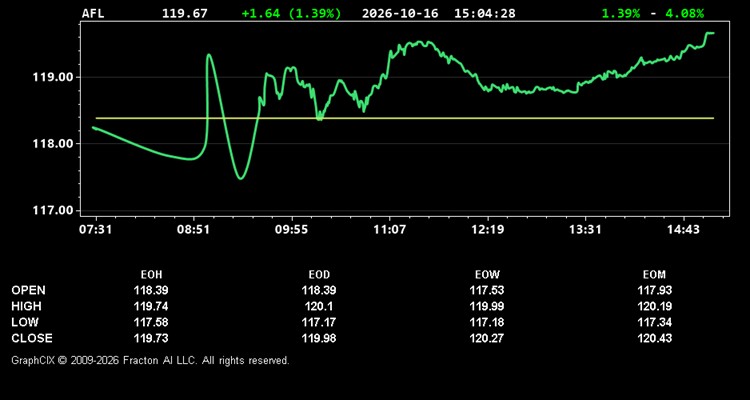Click the EOD open value 118.39
The width and height of the screenshot is (750, 400).
point(319,290)
